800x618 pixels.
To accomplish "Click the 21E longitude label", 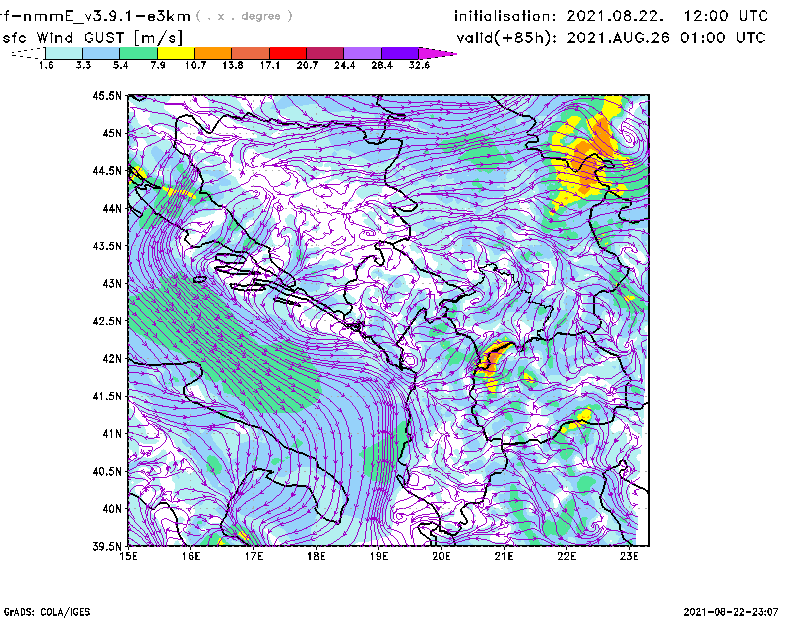I will (x=504, y=556).
